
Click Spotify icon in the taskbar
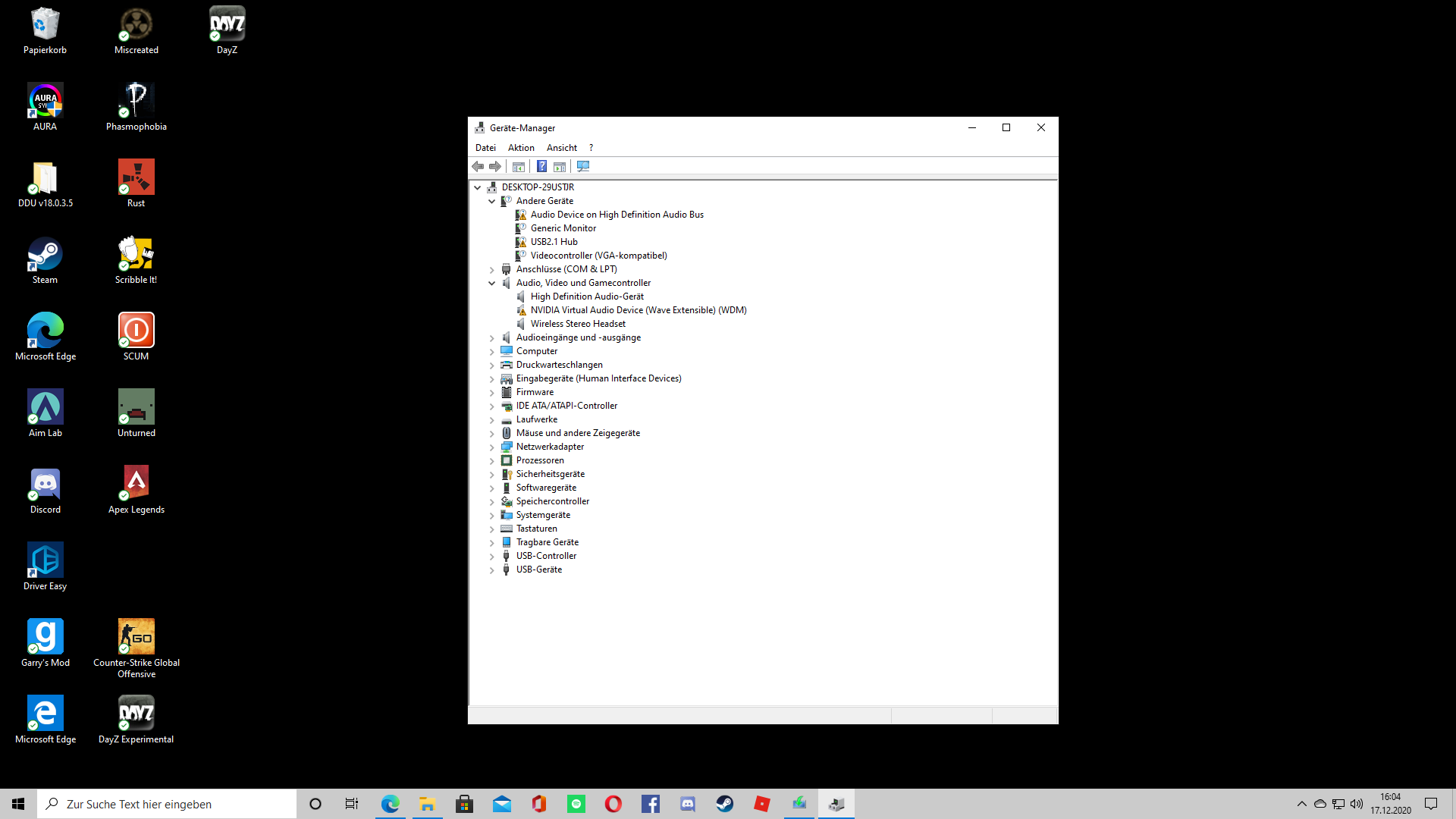point(576,804)
